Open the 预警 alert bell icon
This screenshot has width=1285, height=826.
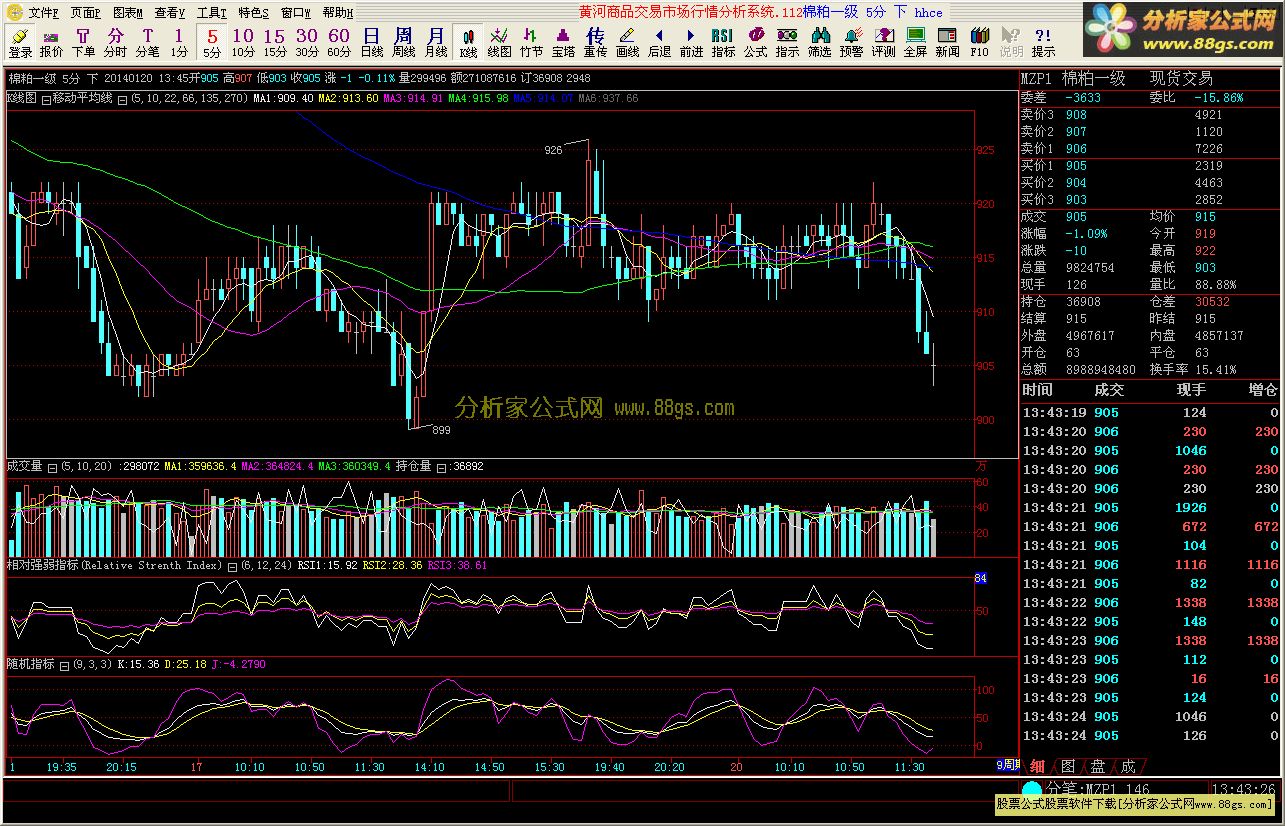(851, 42)
